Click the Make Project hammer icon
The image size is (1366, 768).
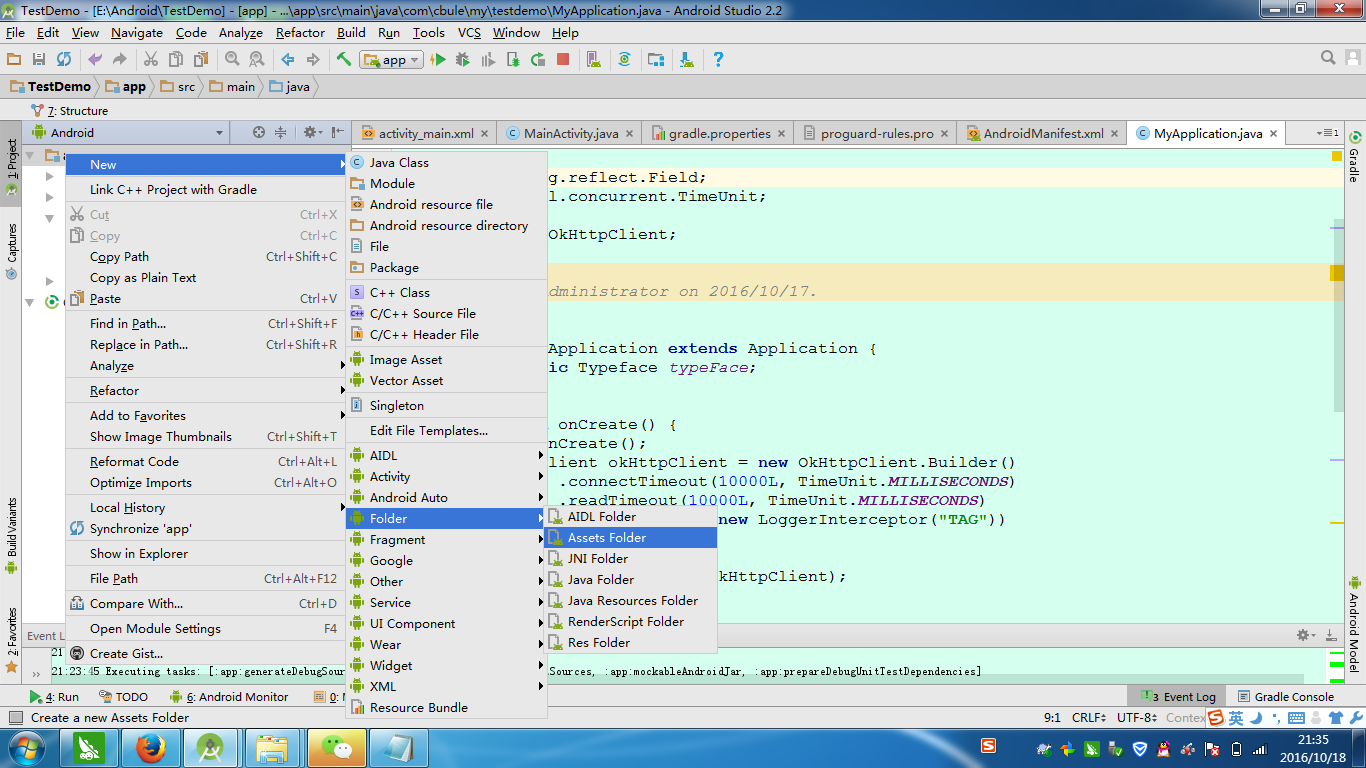[344, 60]
